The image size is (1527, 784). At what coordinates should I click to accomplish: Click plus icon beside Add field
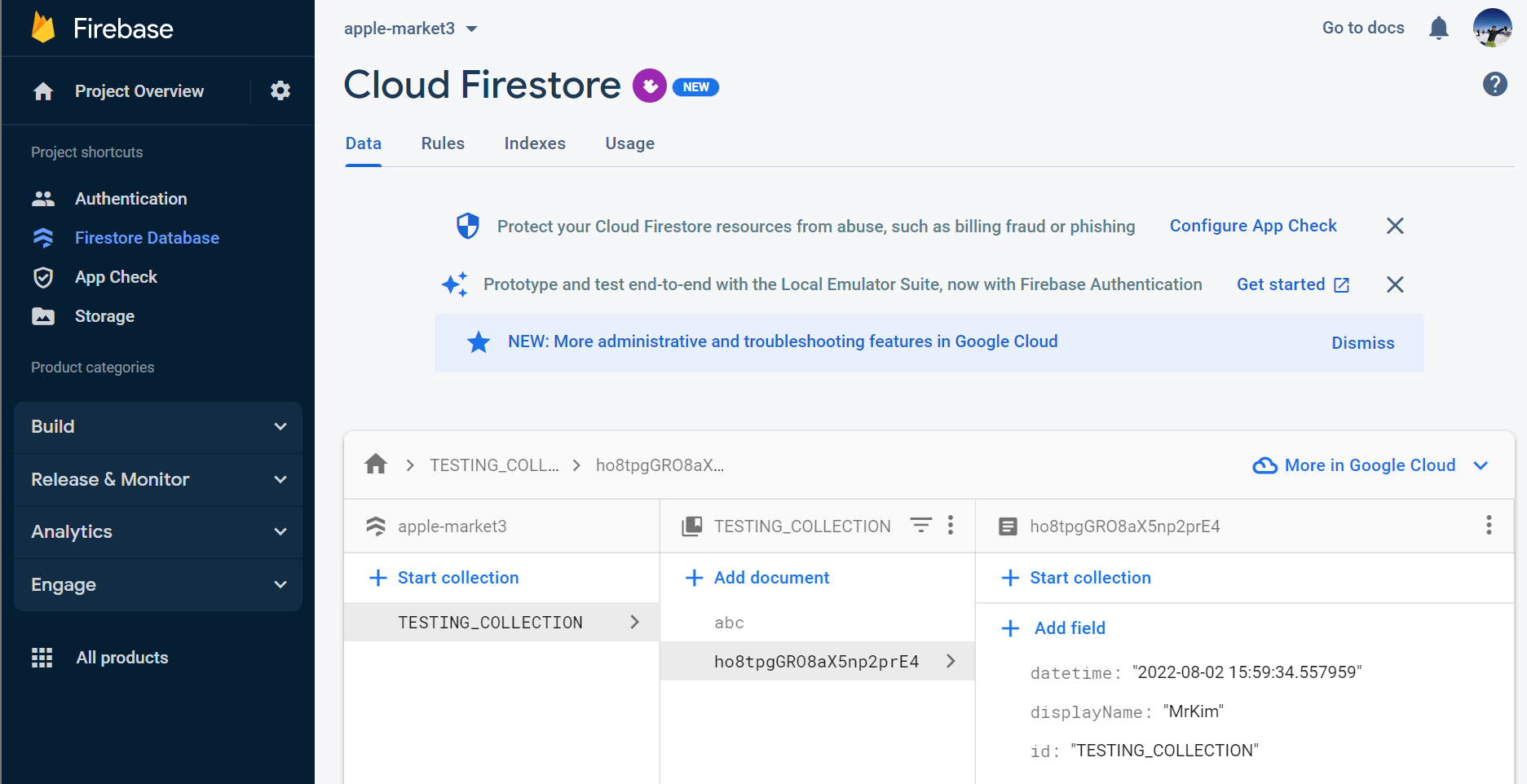coord(1010,628)
